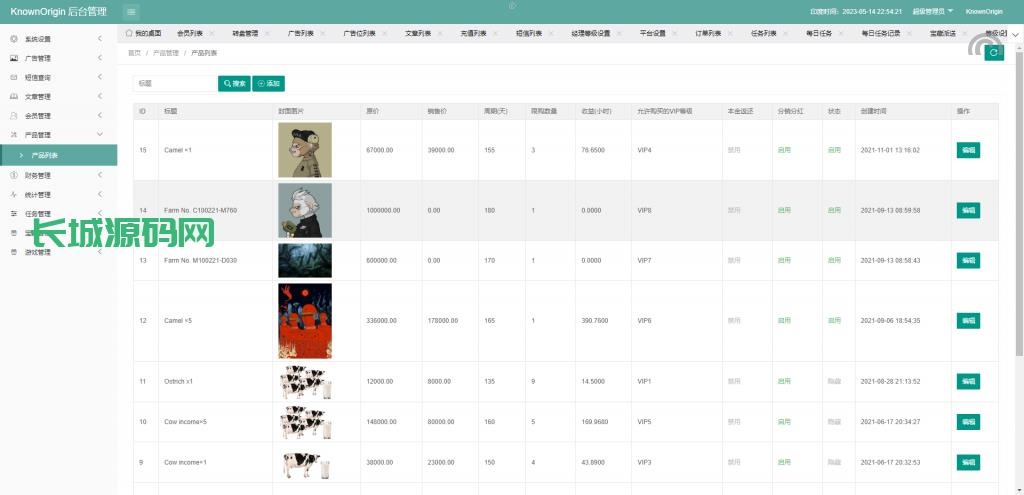Click the hamburger menu toggle icon
This screenshot has width=1024, height=495.
pyautogui.click(x=132, y=11)
